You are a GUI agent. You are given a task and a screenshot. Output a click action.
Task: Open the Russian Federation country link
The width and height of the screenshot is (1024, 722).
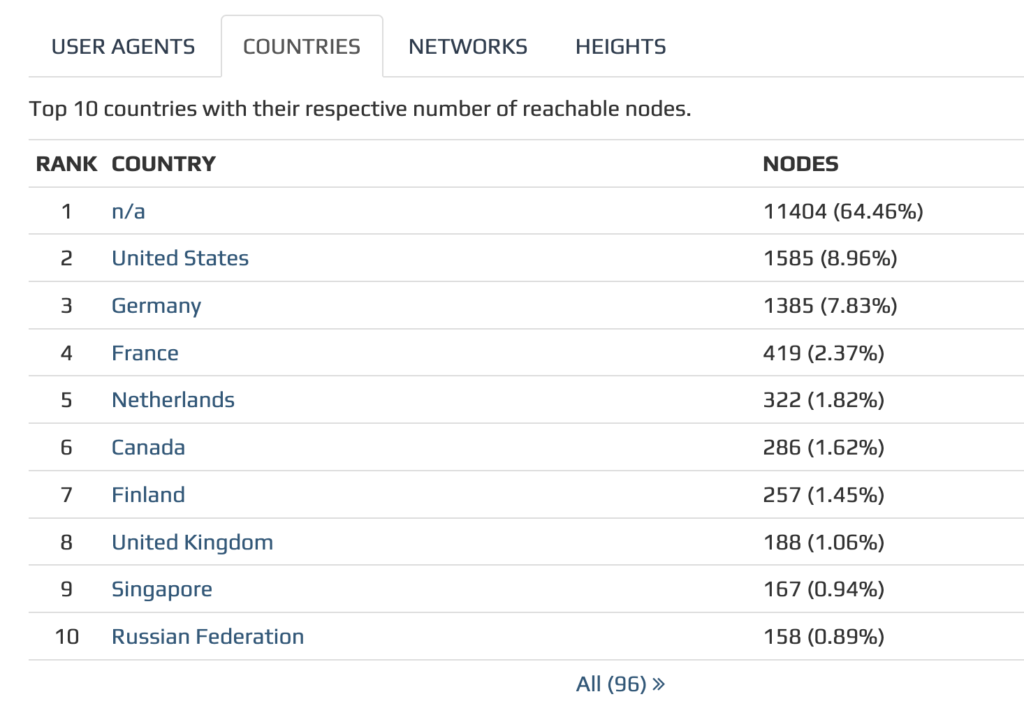(207, 636)
